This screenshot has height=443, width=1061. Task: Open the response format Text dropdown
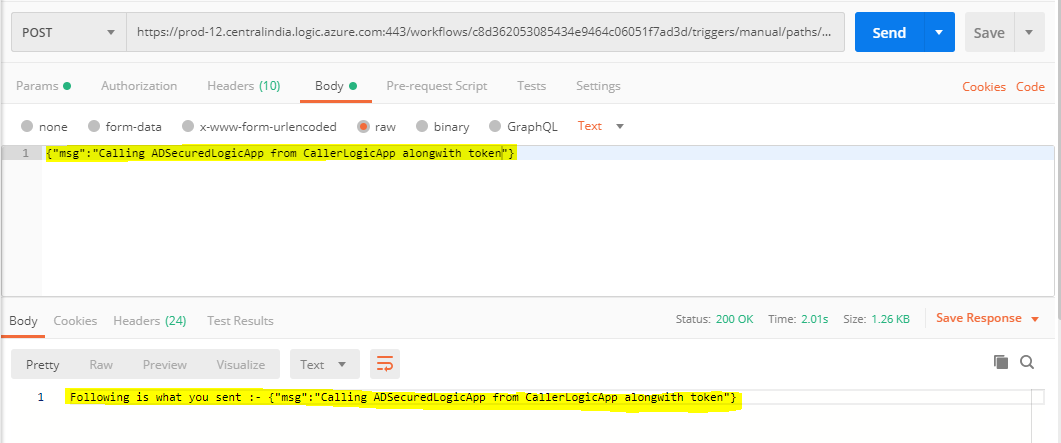click(323, 364)
